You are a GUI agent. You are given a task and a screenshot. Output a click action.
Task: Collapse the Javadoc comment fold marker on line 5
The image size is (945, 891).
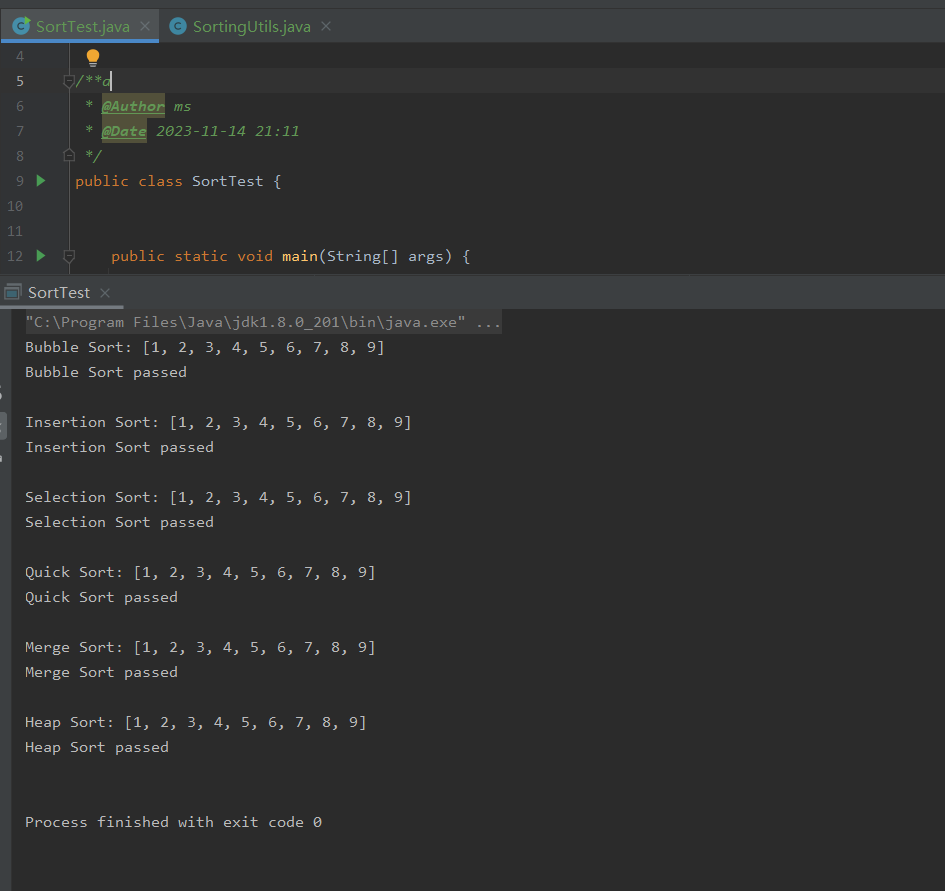pos(69,81)
